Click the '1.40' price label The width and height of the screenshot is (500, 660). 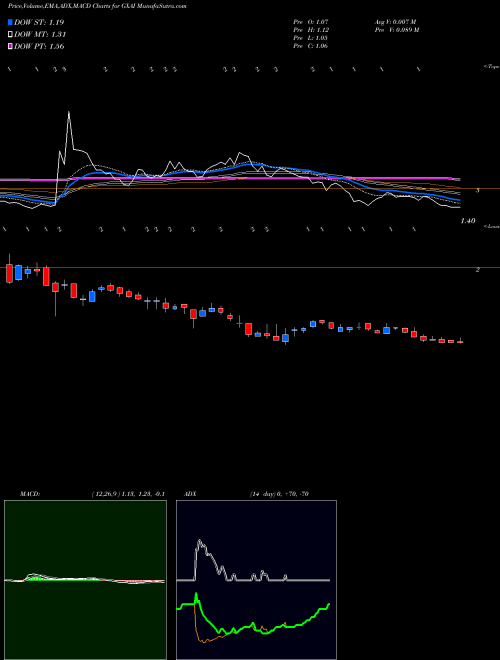coord(468,221)
